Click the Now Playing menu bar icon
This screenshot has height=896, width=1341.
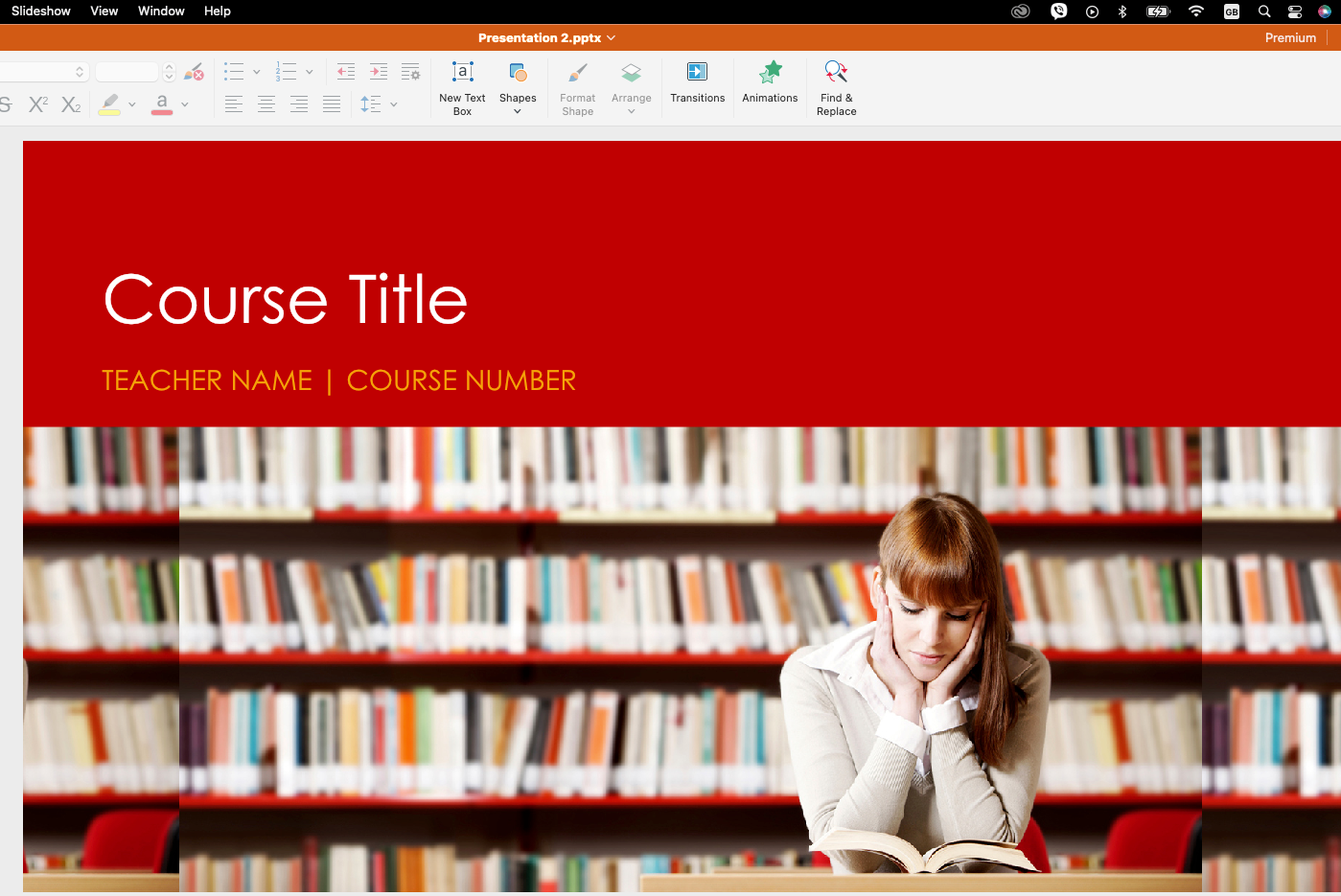(x=1092, y=11)
